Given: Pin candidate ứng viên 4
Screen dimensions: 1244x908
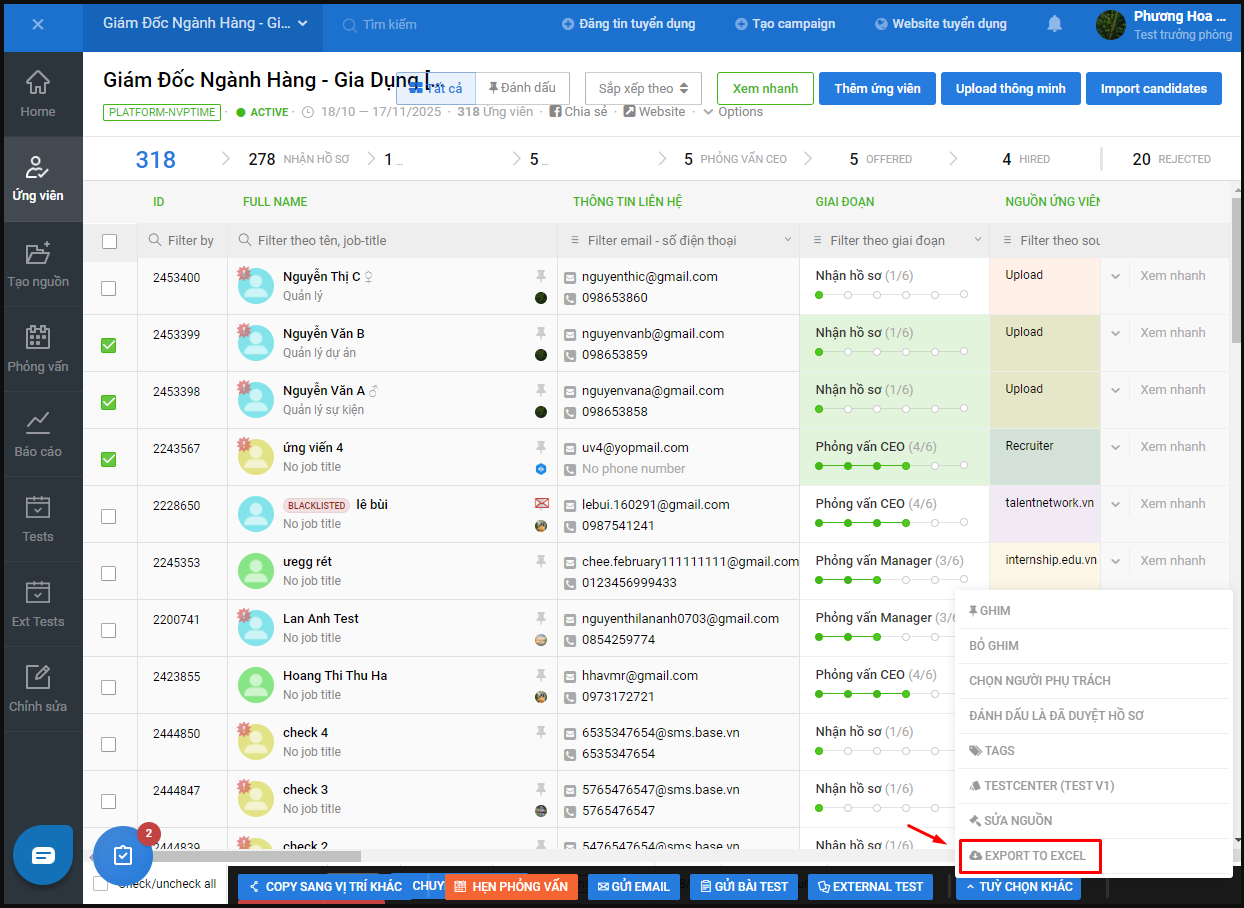Looking at the screenshot, I should (x=541, y=447).
